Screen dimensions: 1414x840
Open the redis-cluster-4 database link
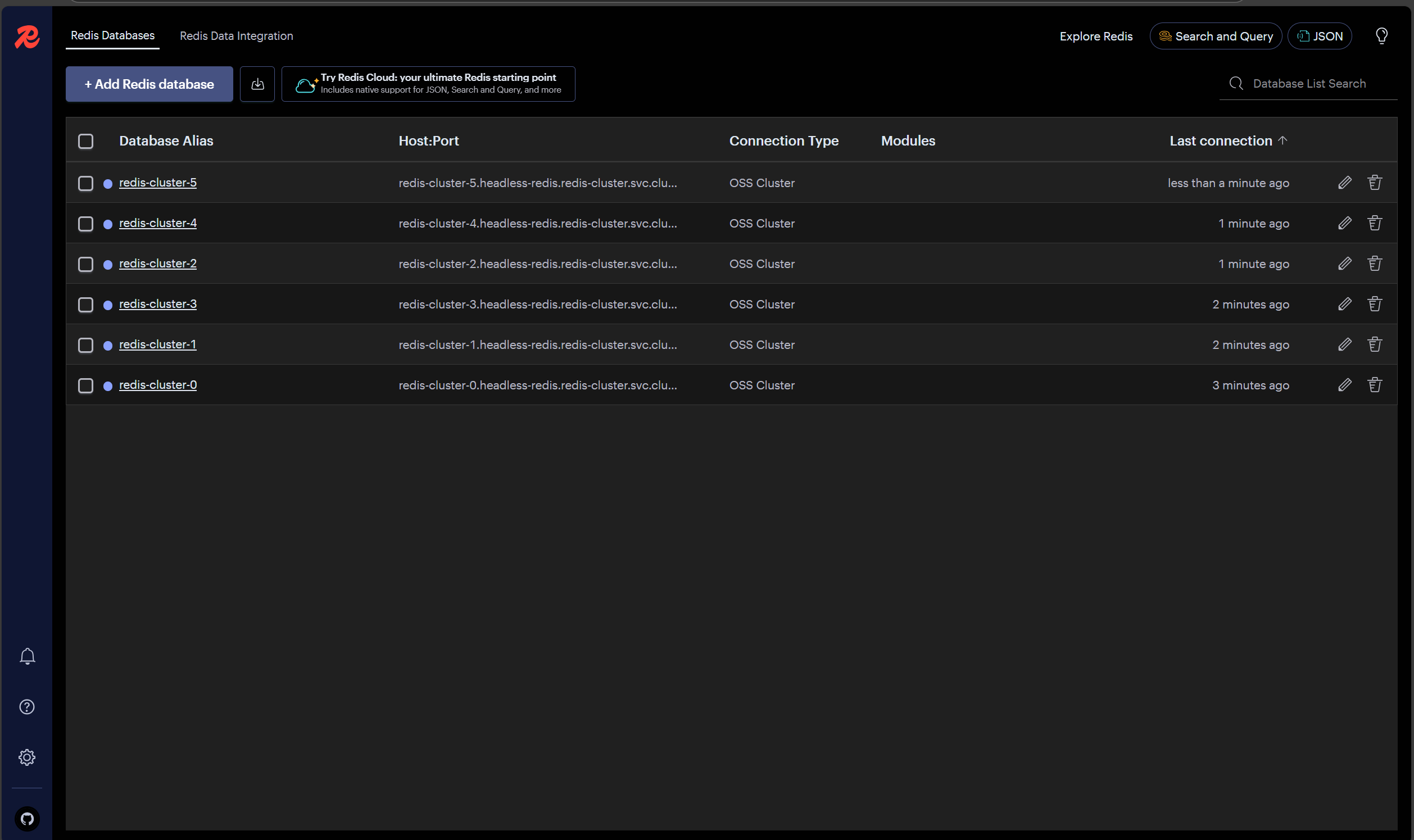pos(158,223)
